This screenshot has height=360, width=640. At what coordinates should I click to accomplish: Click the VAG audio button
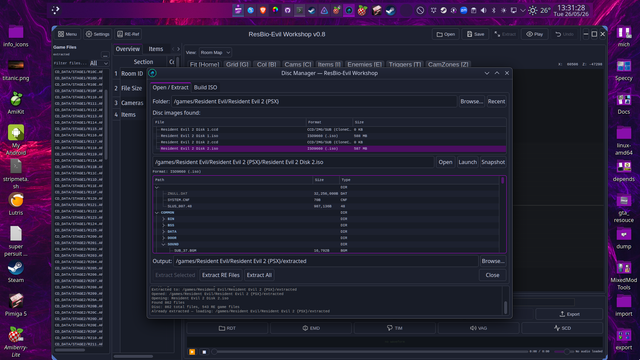478,328
